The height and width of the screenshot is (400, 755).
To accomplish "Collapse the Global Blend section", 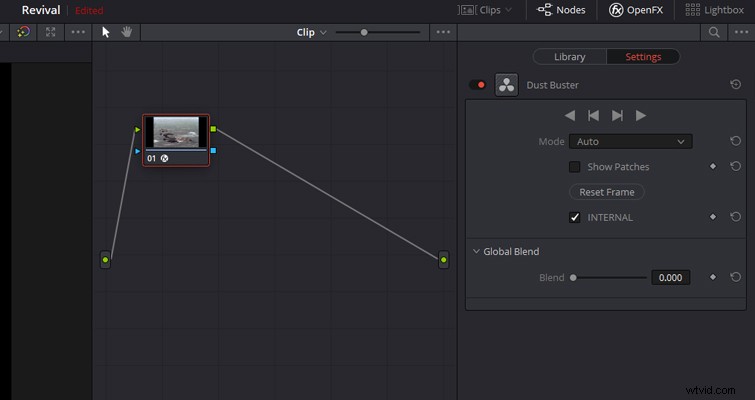I will point(476,251).
